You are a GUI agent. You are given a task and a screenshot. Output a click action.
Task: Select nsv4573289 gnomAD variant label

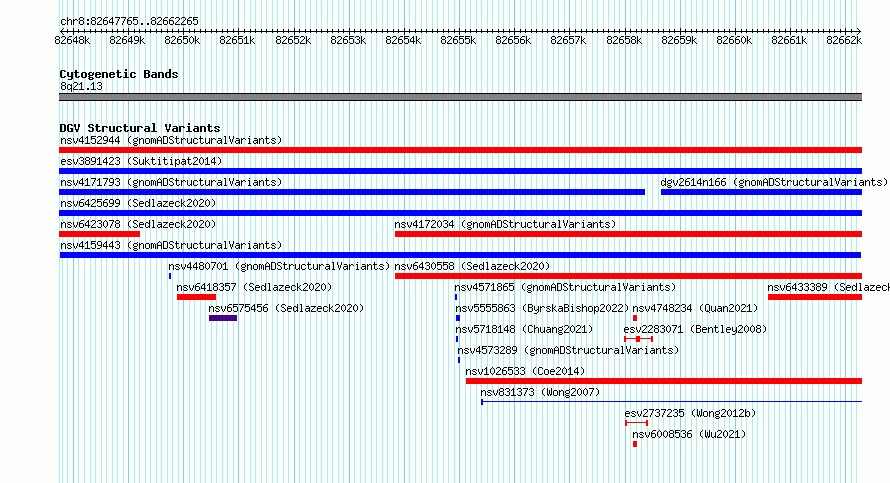point(568,350)
